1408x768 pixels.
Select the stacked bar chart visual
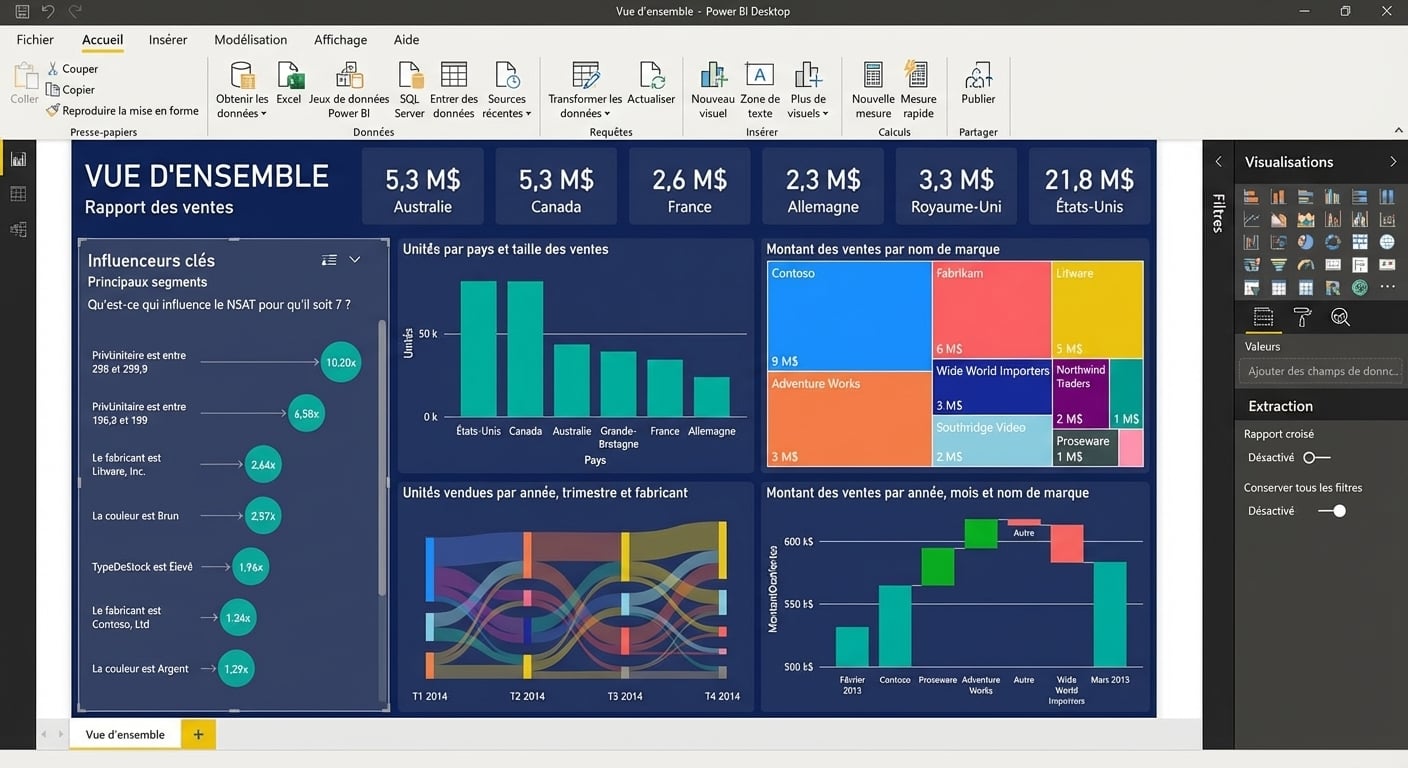click(x=1252, y=197)
